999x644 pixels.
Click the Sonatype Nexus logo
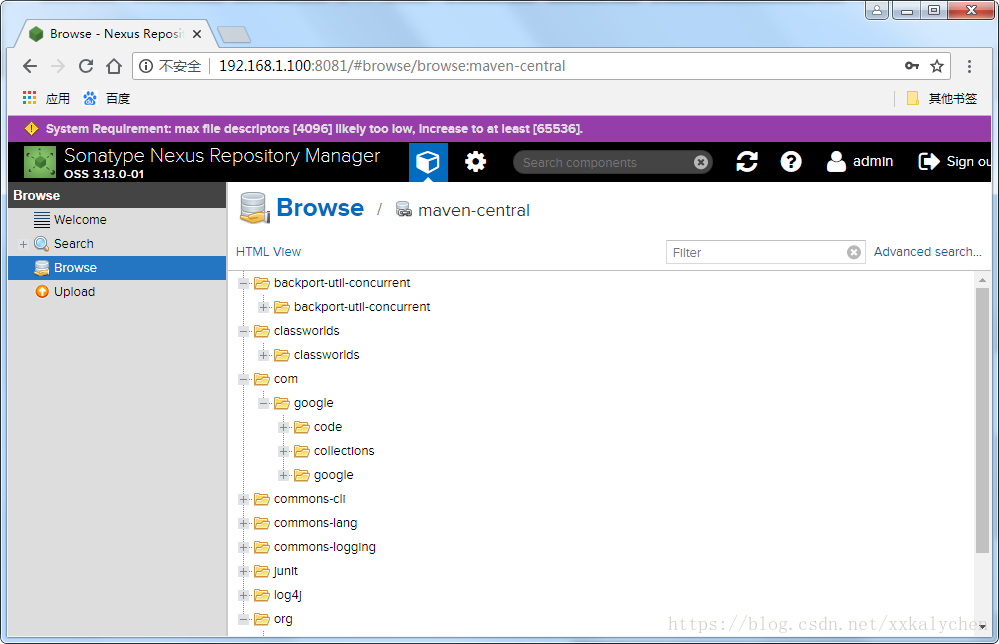click(40, 162)
